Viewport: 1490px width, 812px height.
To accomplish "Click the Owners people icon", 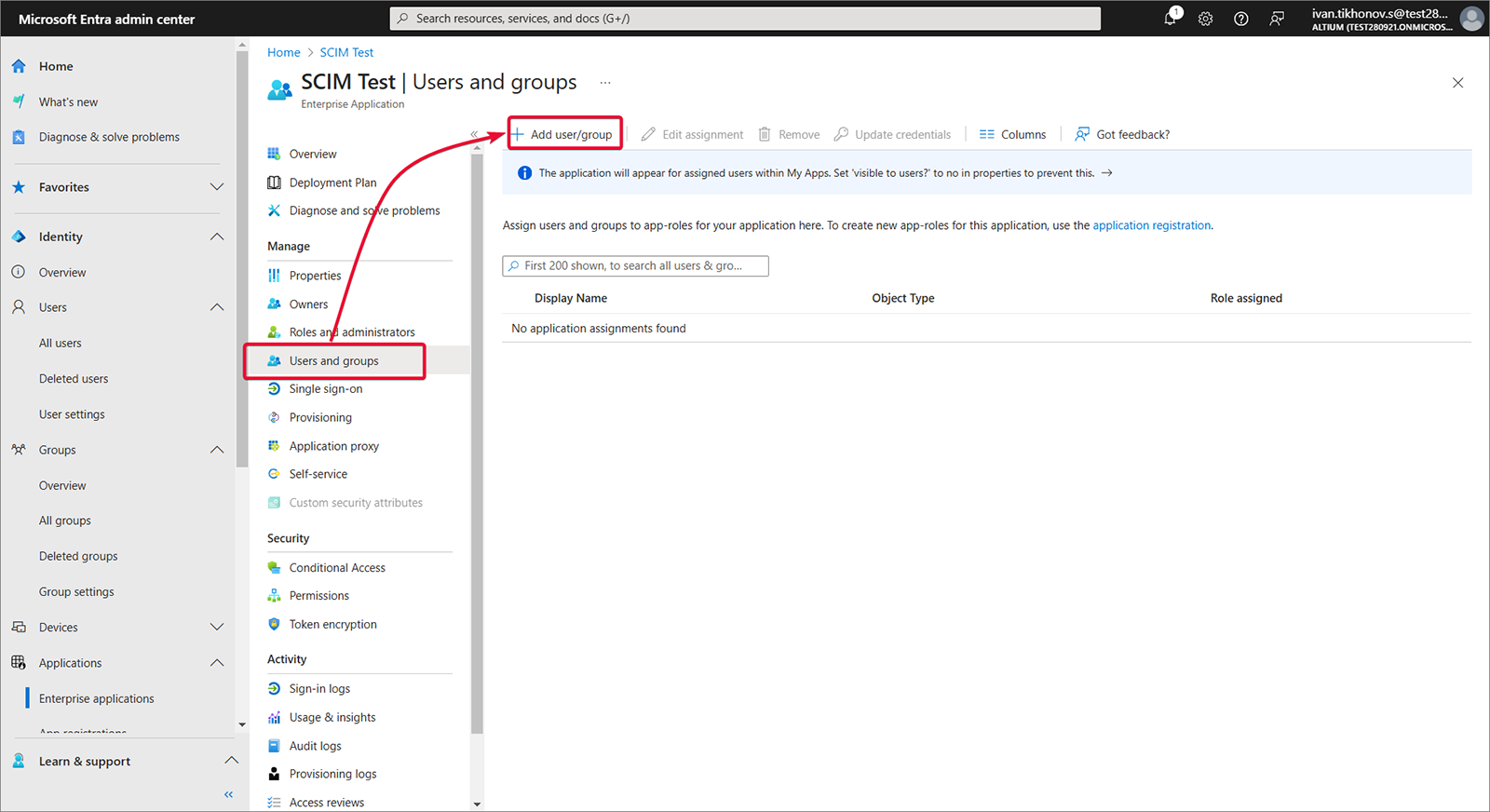I will [274, 304].
